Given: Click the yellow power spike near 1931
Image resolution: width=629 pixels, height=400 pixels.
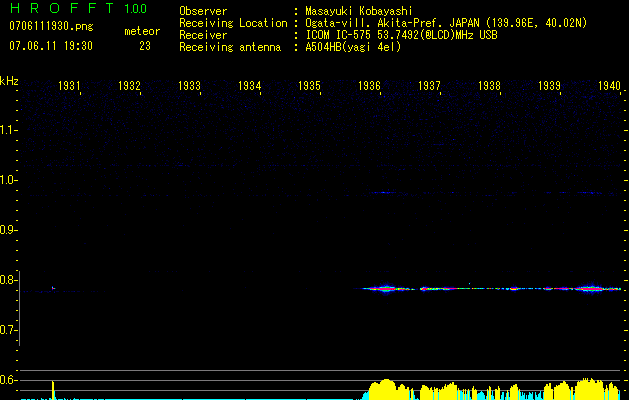Looking at the screenshot, I should click(x=53, y=390).
